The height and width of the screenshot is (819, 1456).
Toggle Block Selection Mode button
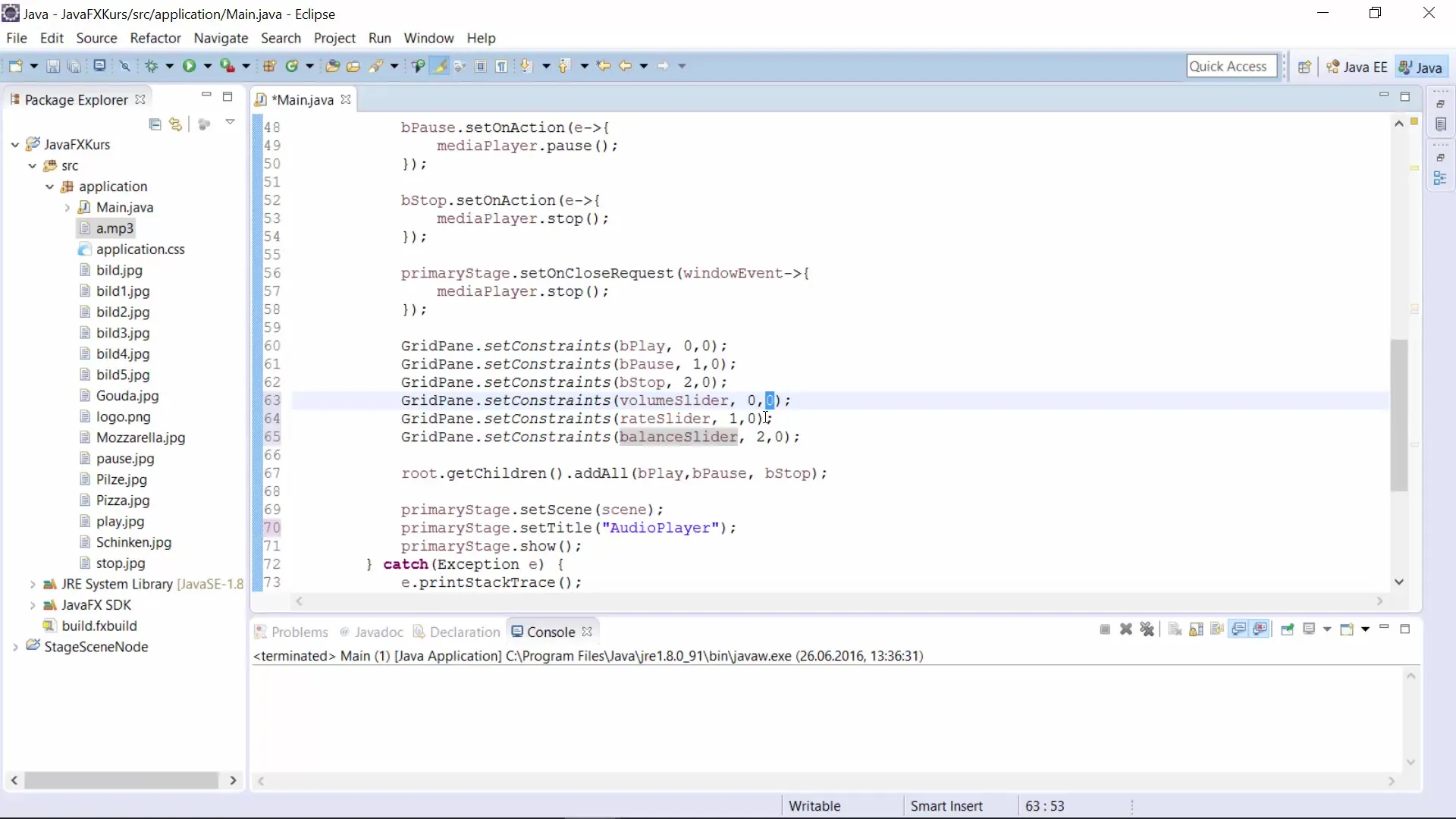point(481,67)
